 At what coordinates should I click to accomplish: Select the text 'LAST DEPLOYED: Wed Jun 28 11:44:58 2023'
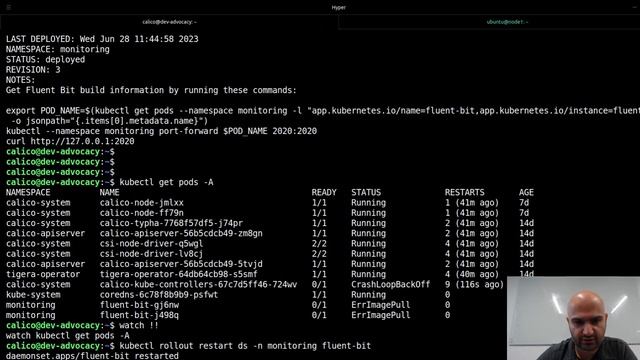[102, 39]
